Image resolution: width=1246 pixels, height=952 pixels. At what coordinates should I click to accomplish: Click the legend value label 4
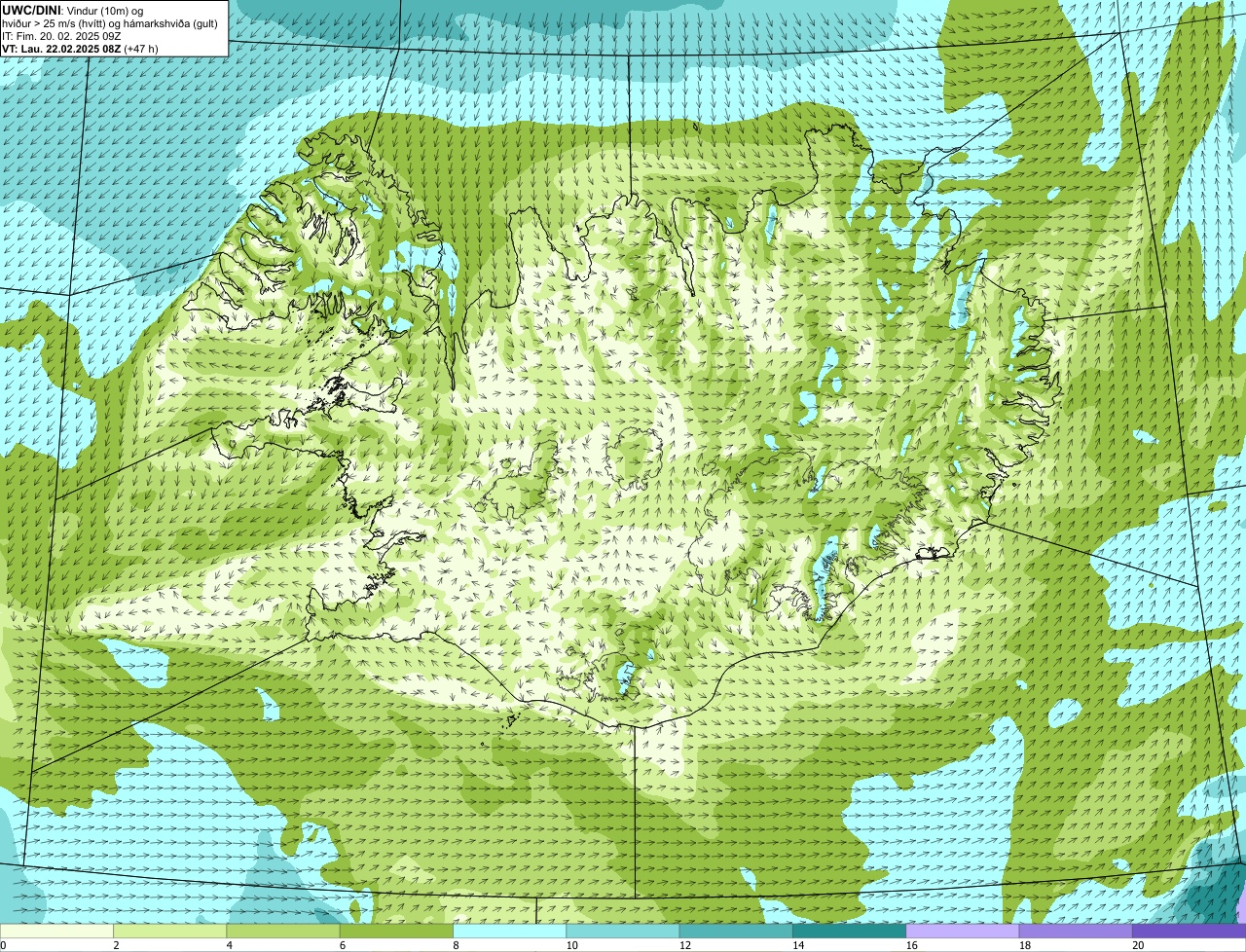tap(229, 945)
